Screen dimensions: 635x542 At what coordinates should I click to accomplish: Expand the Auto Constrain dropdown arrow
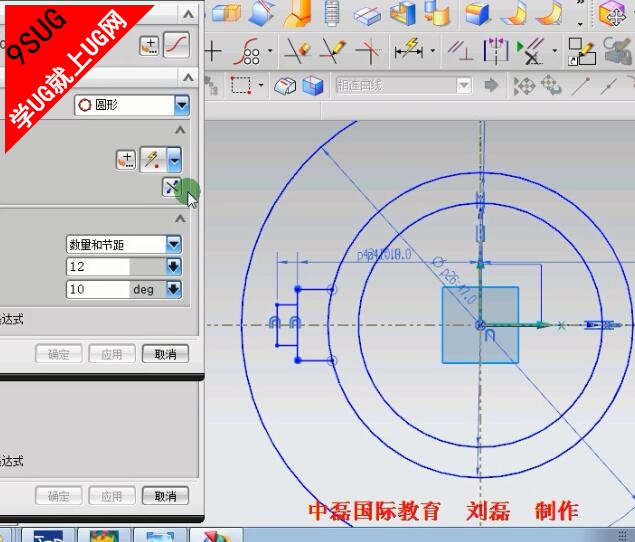click(x=555, y=51)
